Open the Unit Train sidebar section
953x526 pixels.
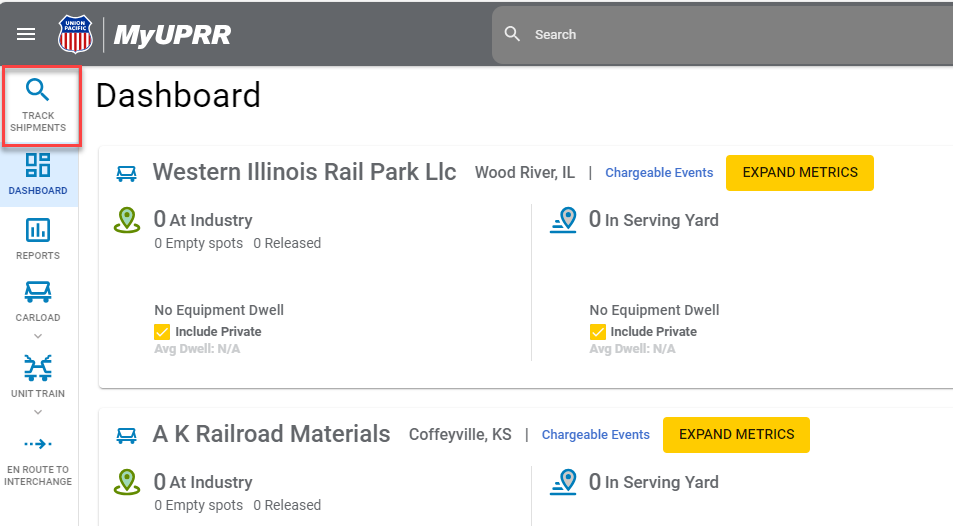click(38, 377)
